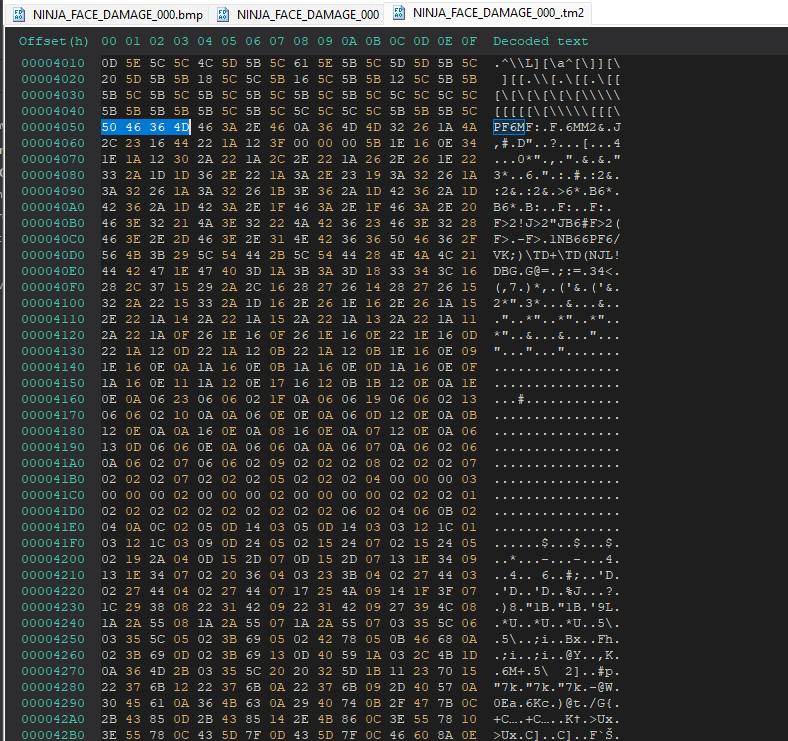
Task: Click byte 5B in row 00004060
Action: 373,143
